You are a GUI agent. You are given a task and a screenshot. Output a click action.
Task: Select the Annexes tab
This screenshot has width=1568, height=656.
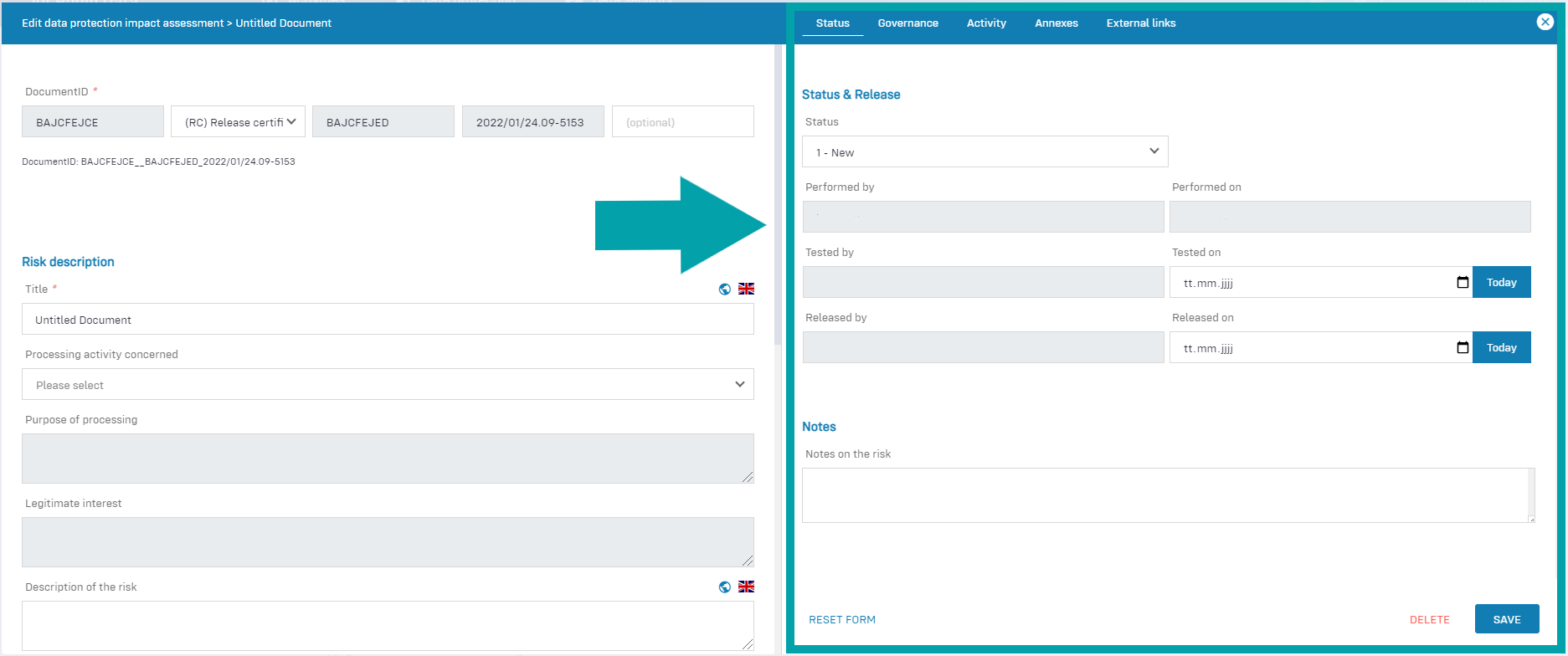tap(1056, 23)
